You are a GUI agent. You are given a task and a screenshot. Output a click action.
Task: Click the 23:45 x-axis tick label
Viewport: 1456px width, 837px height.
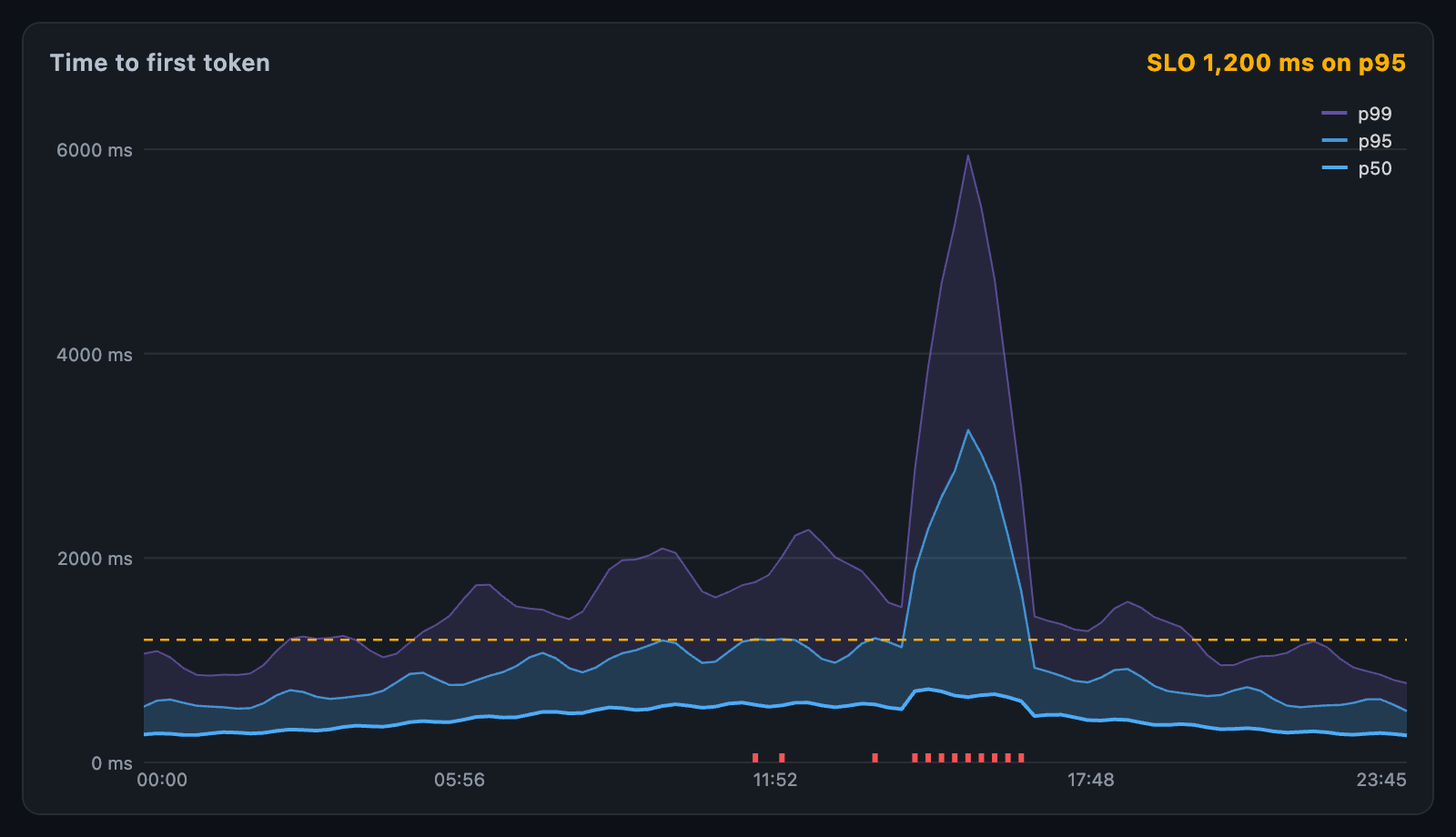[1381, 780]
